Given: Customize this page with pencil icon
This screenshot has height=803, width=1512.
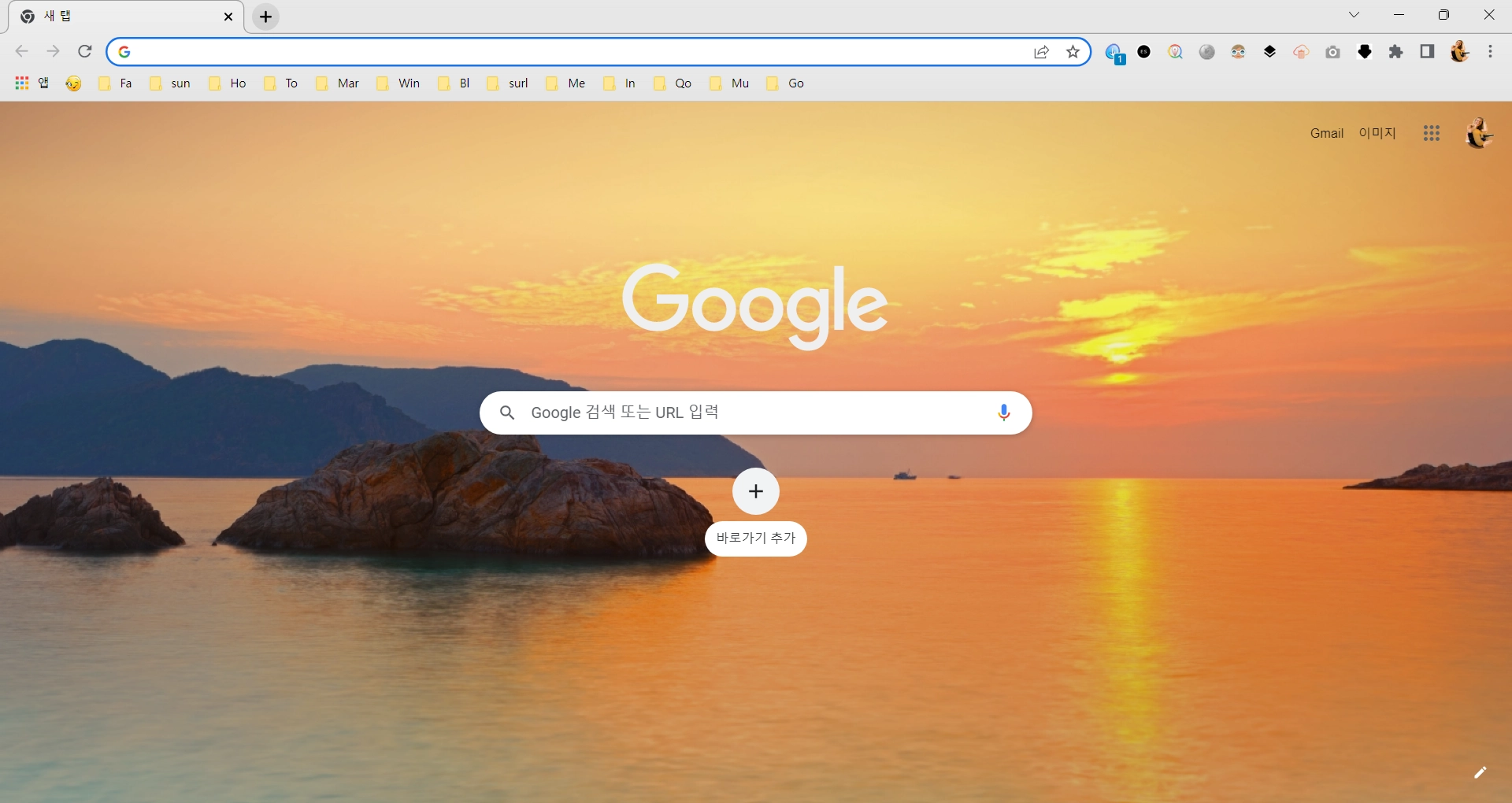Looking at the screenshot, I should 1480,772.
